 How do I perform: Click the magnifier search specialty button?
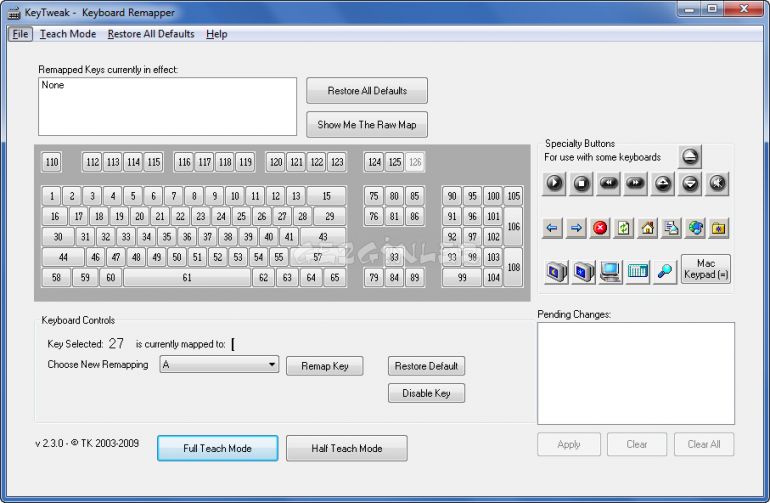pyautogui.click(x=664, y=272)
